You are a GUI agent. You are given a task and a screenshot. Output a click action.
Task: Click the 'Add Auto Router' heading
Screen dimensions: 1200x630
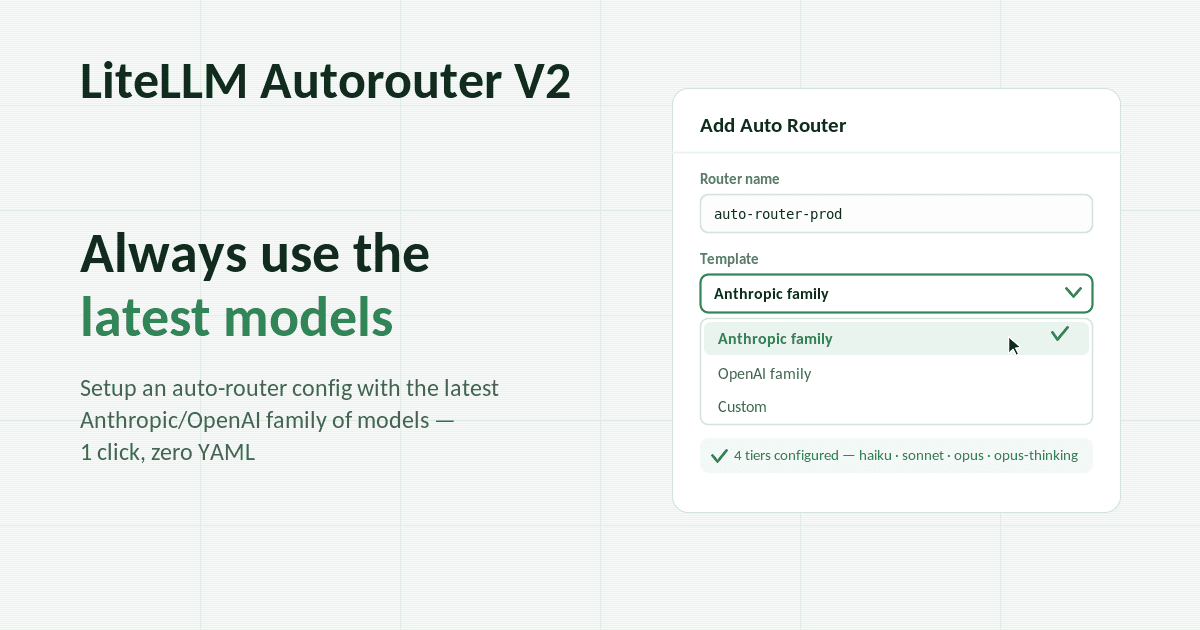pyautogui.click(x=773, y=125)
